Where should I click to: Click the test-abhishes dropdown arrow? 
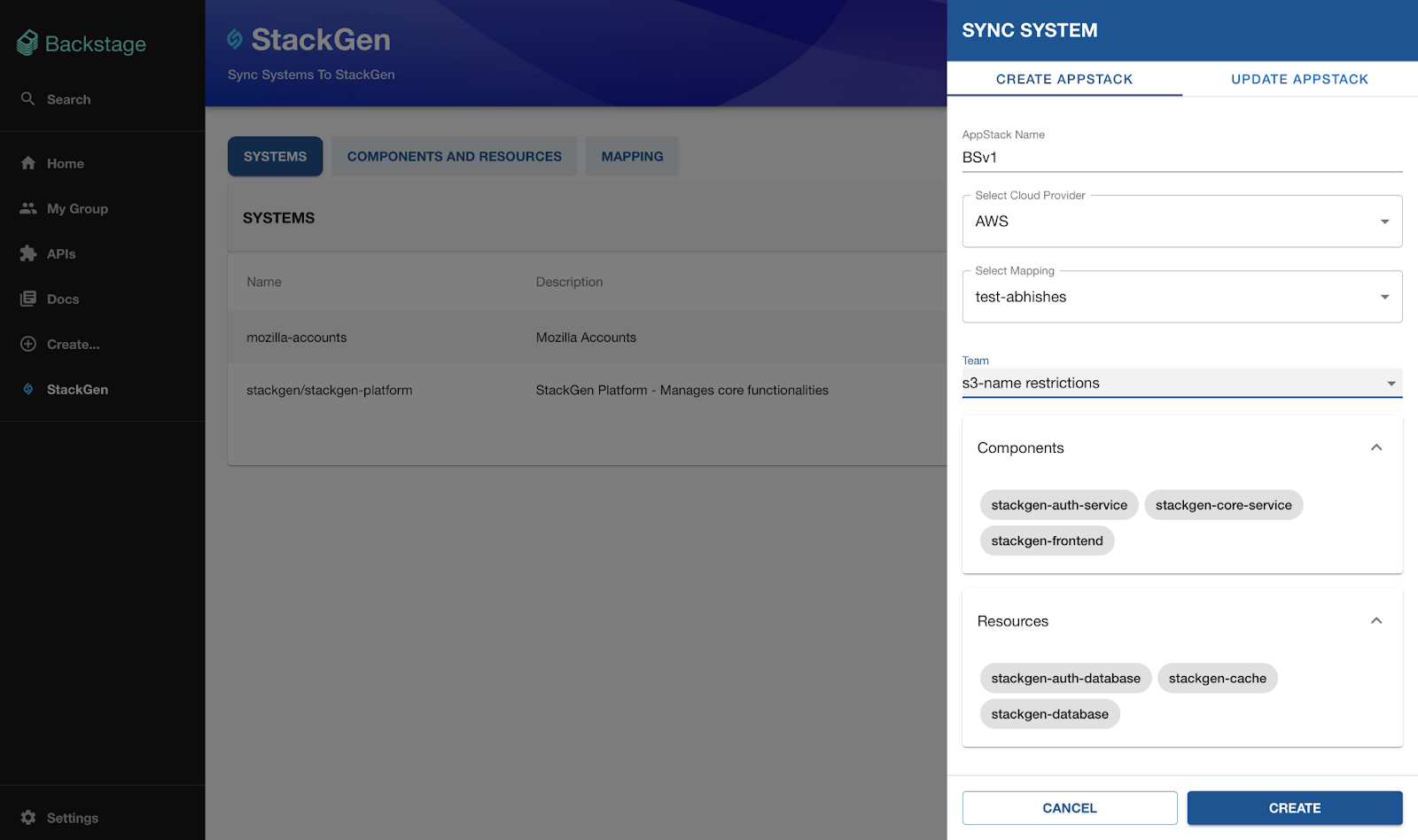pyautogui.click(x=1384, y=297)
